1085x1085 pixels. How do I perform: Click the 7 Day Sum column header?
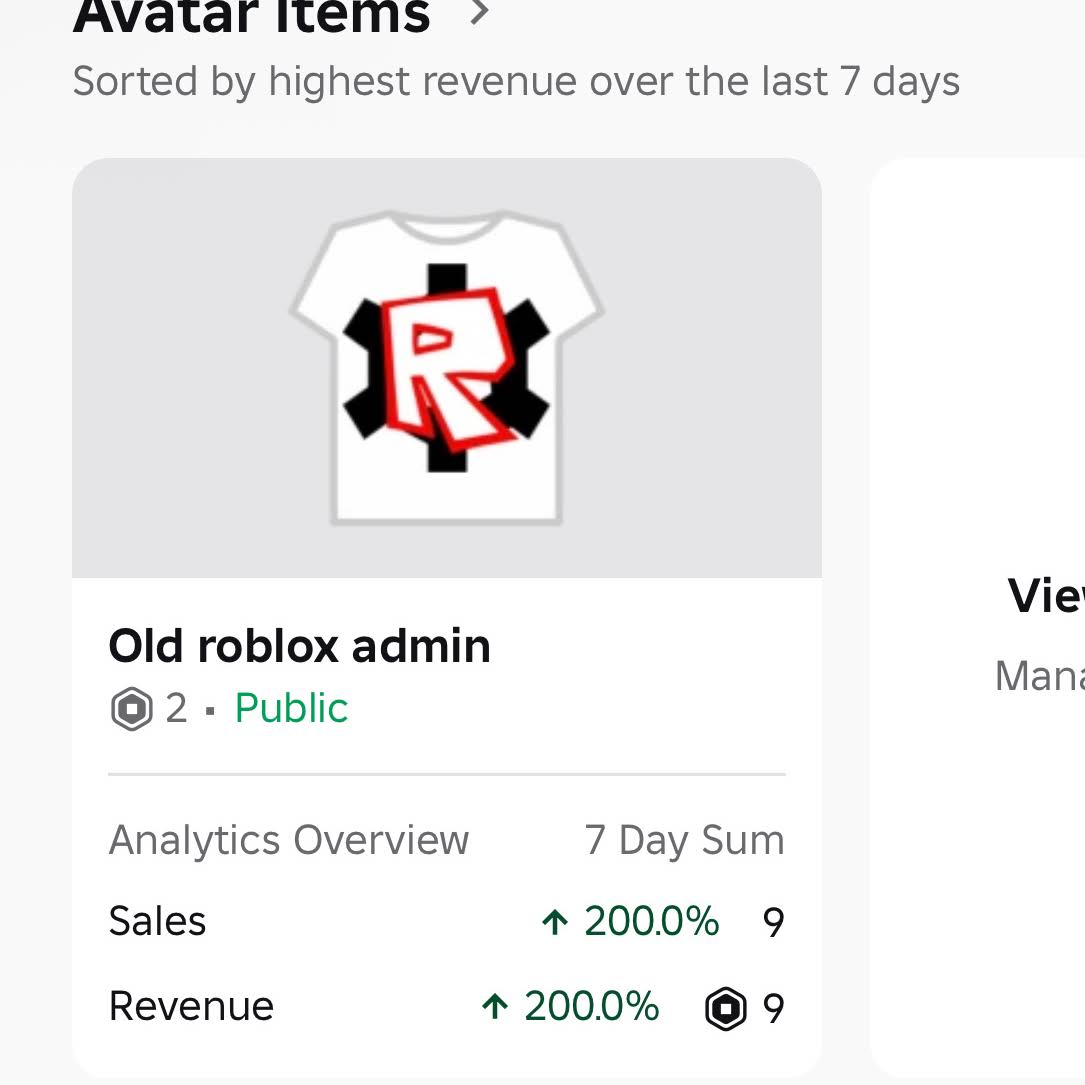(x=684, y=840)
